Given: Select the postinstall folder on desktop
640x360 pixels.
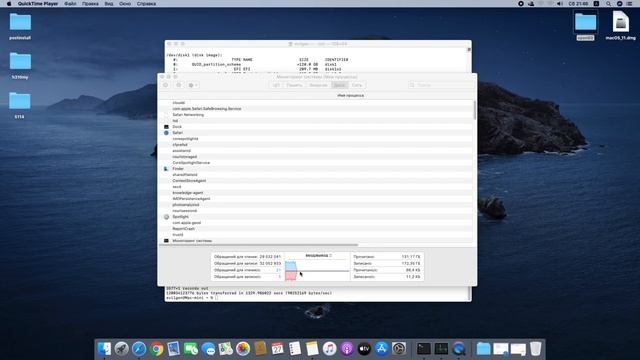Looking at the screenshot, I should [x=20, y=26].
